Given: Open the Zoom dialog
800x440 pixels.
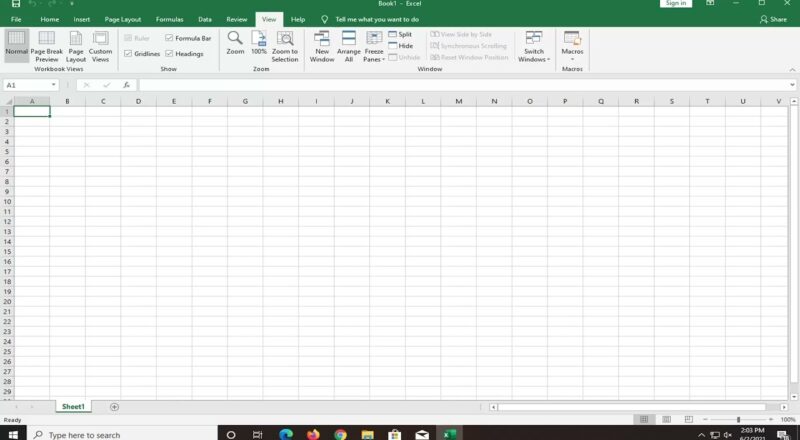Looking at the screenshot, I should (x=235, y=43).
